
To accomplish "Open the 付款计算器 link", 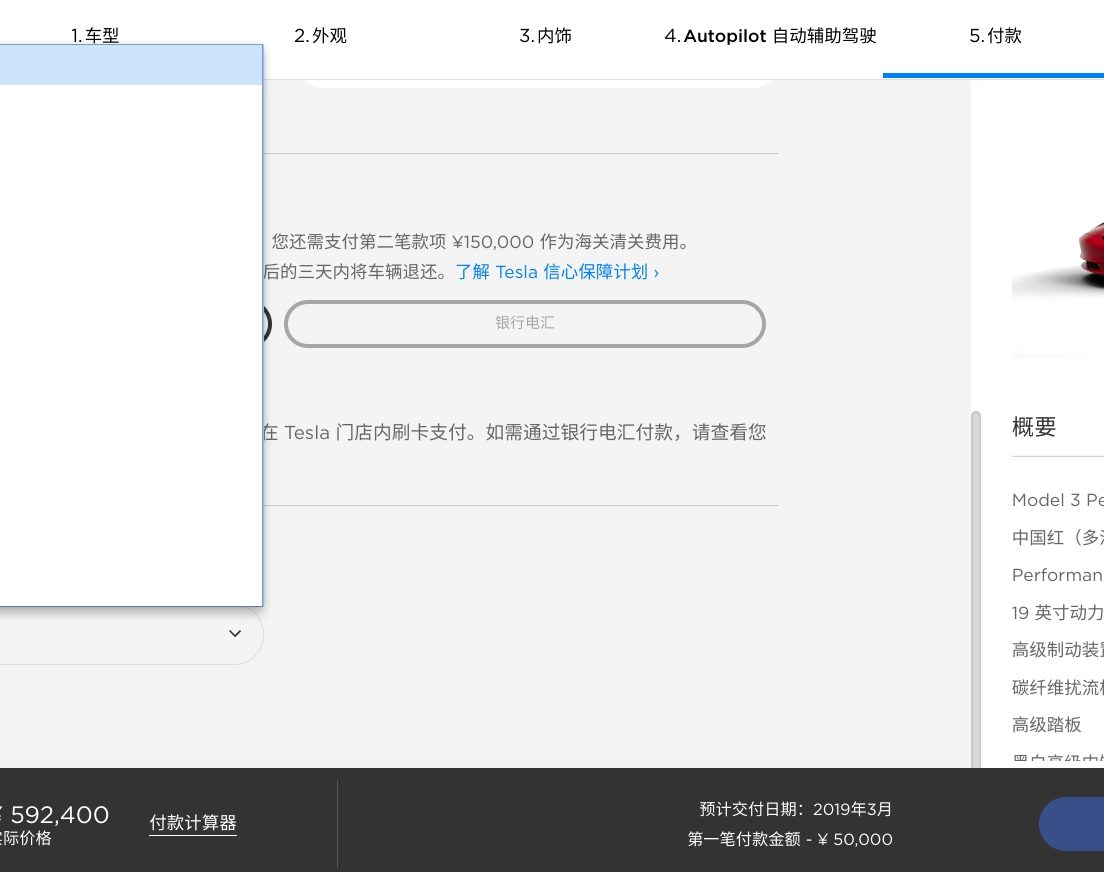I will [193, 823].
